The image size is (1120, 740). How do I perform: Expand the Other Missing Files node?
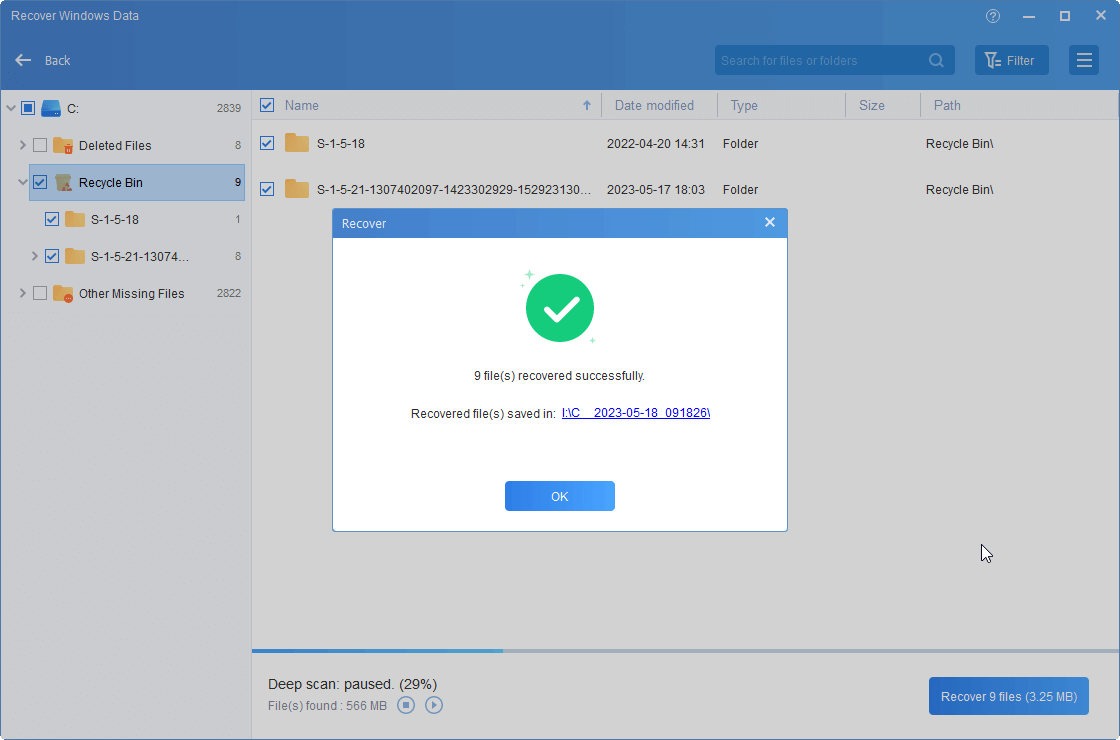tap(22, 293)
